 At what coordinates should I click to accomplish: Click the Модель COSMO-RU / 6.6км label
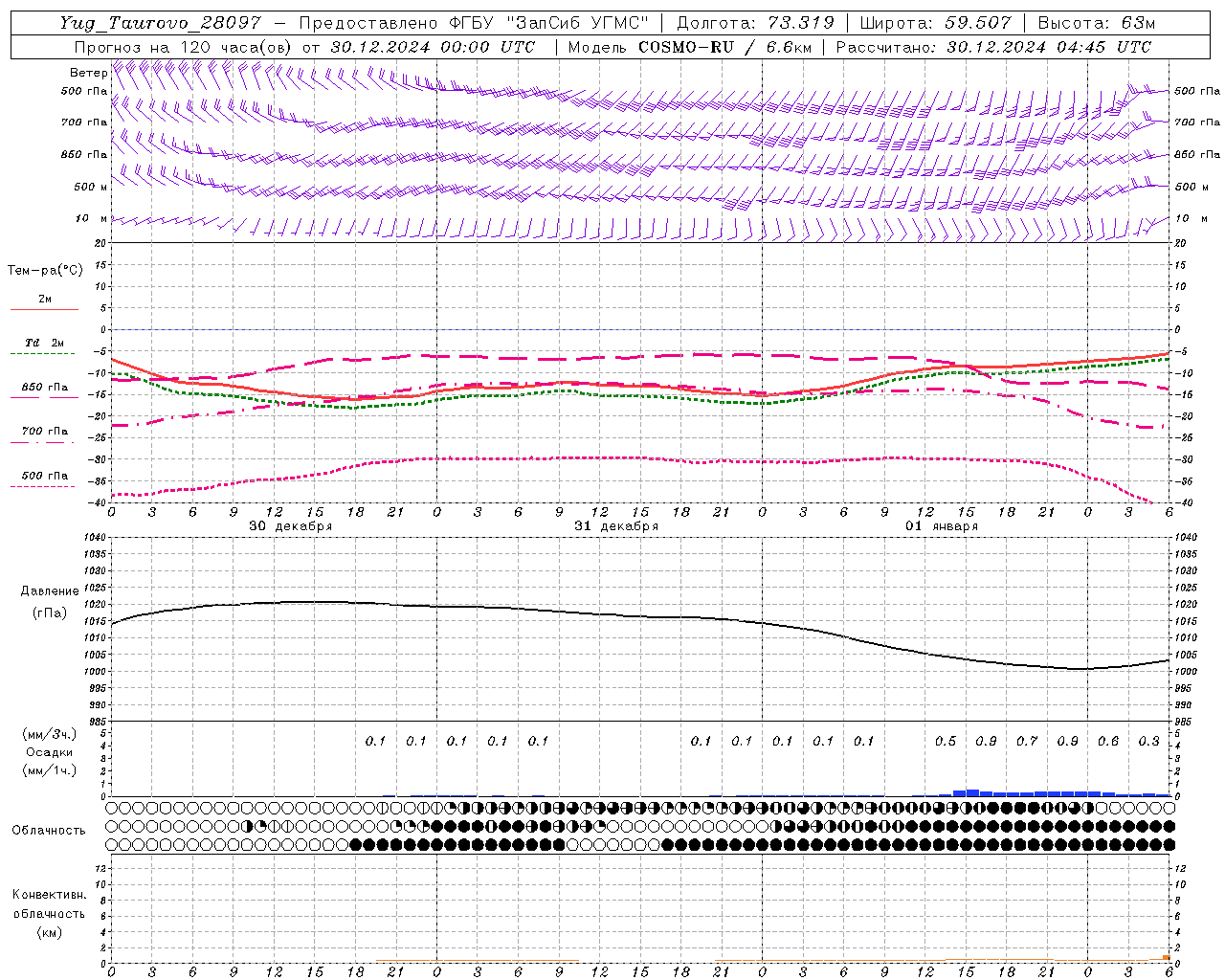click(x=690, y=47)
